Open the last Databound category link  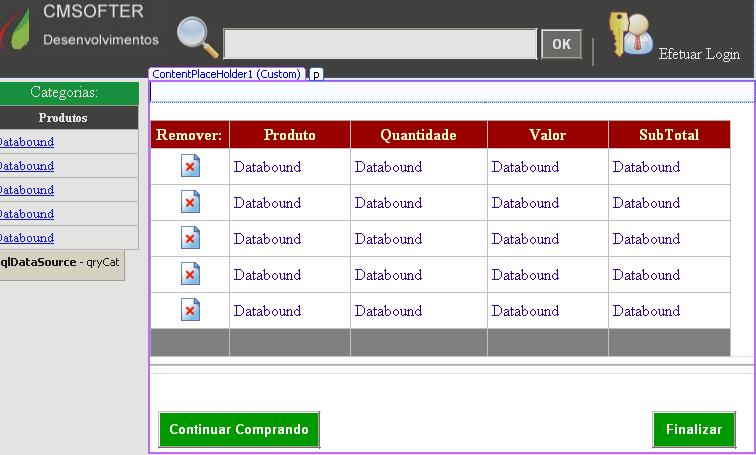(26, 238)
